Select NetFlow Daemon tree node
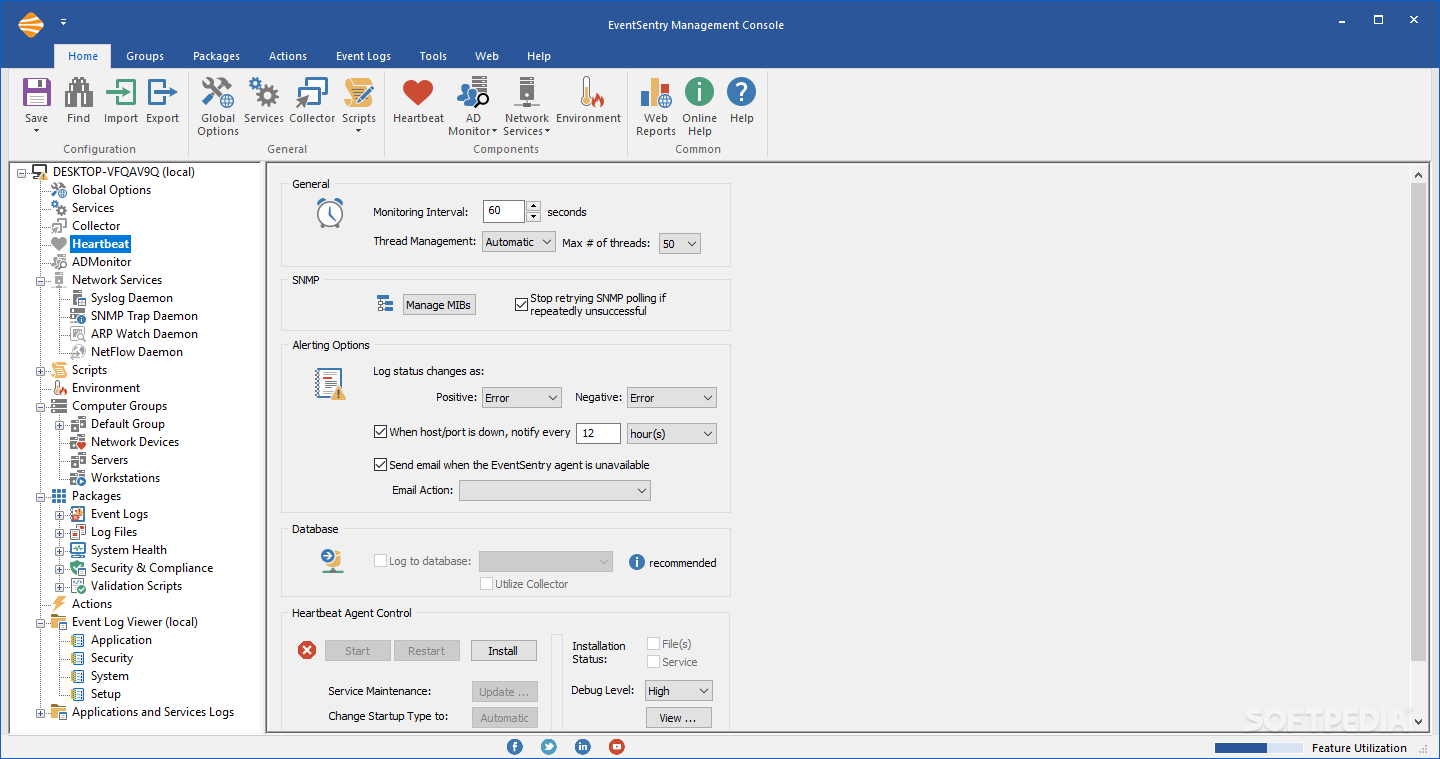This screenshot has width=1440, height=759. pos(137,352)
